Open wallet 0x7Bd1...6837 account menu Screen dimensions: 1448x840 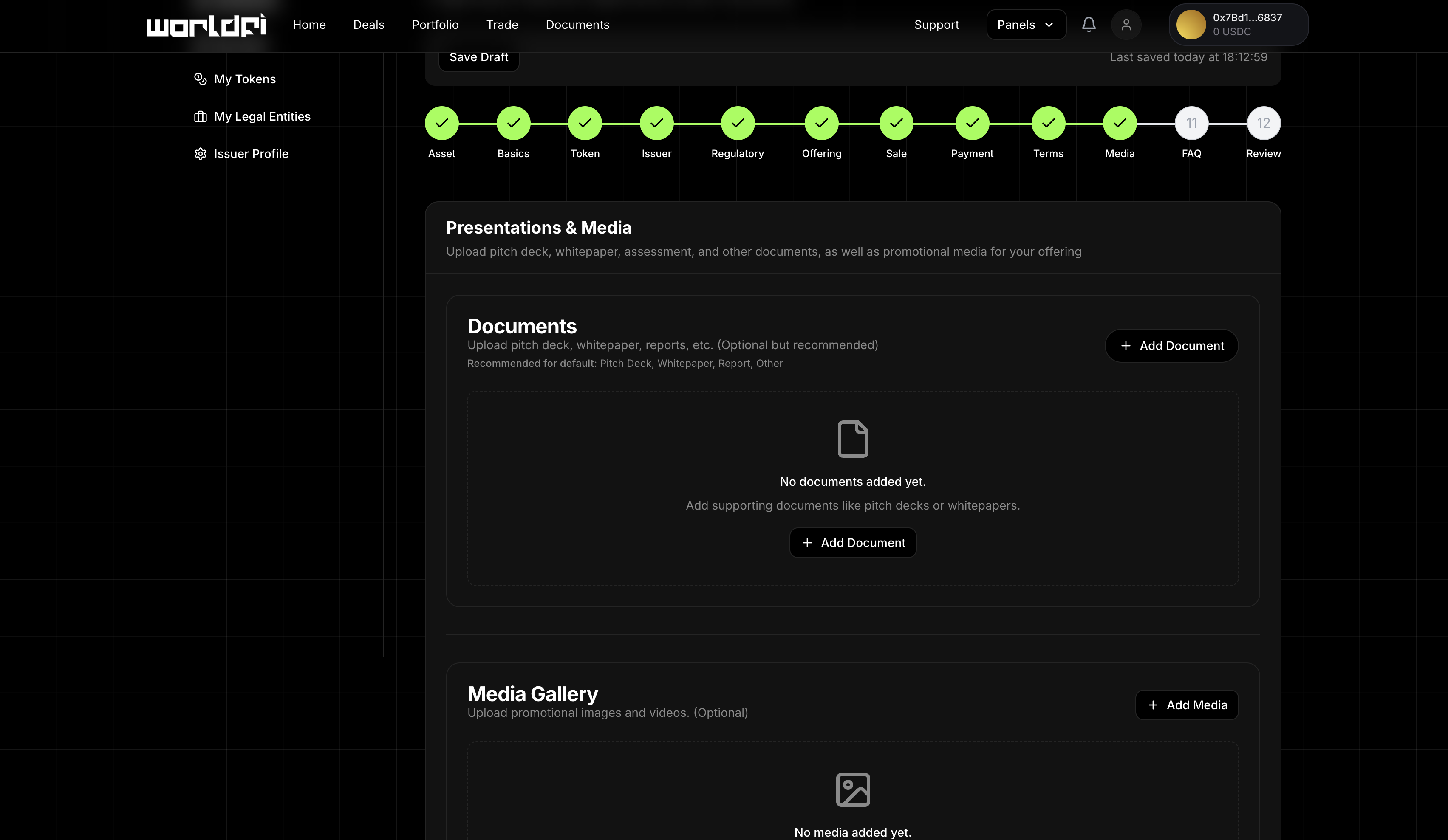(x=1247, y=25)
